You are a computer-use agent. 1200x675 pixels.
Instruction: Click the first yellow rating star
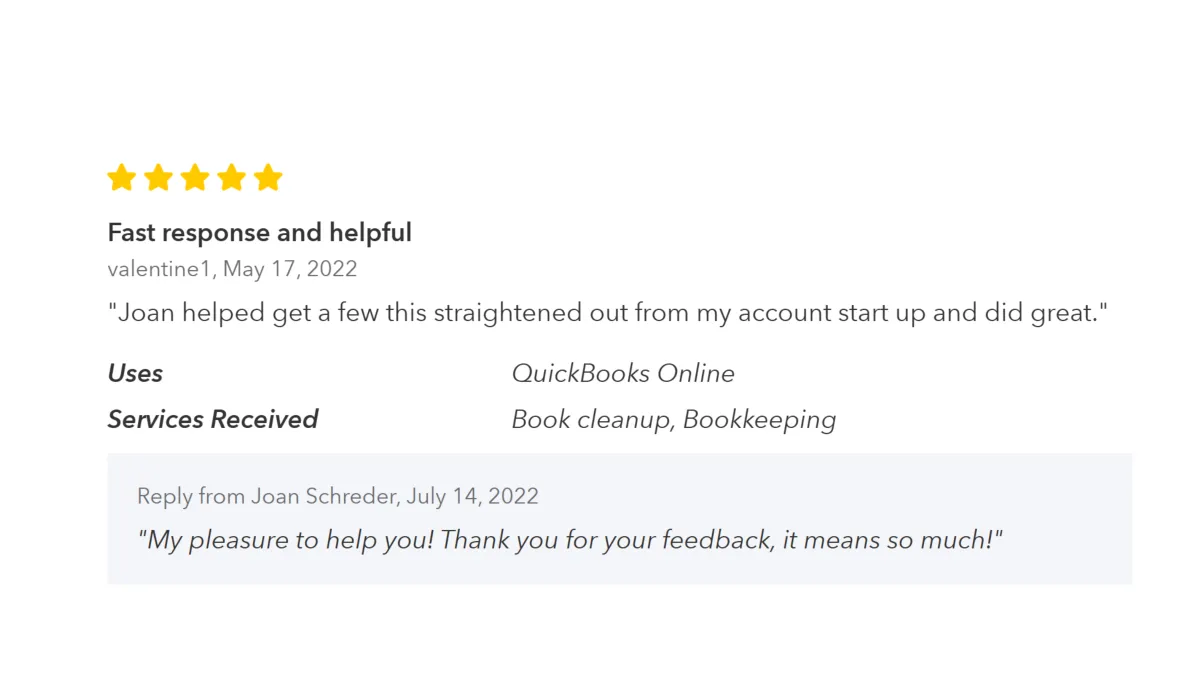[122, 178]
